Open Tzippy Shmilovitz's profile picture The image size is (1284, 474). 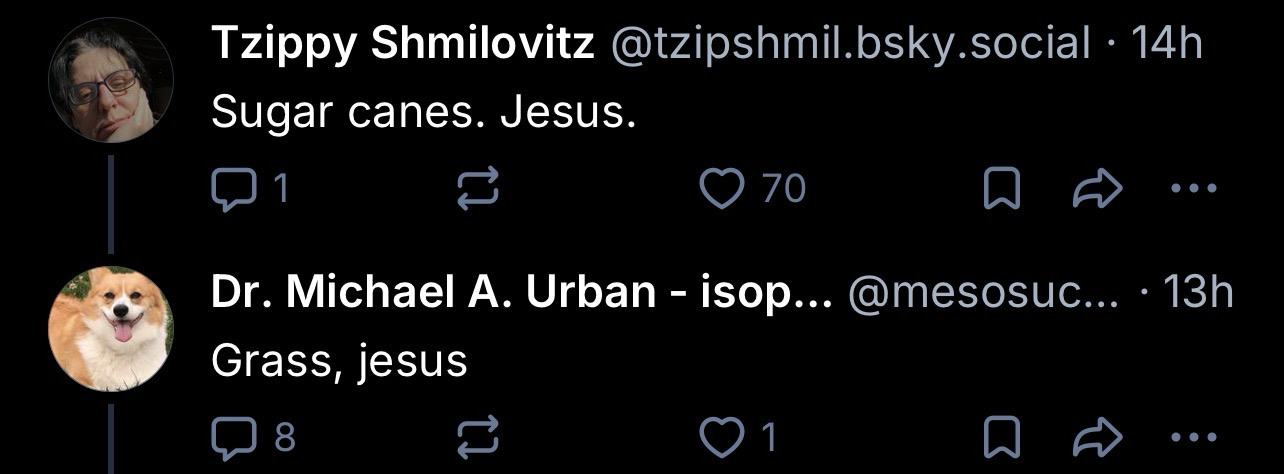(111, 82)
